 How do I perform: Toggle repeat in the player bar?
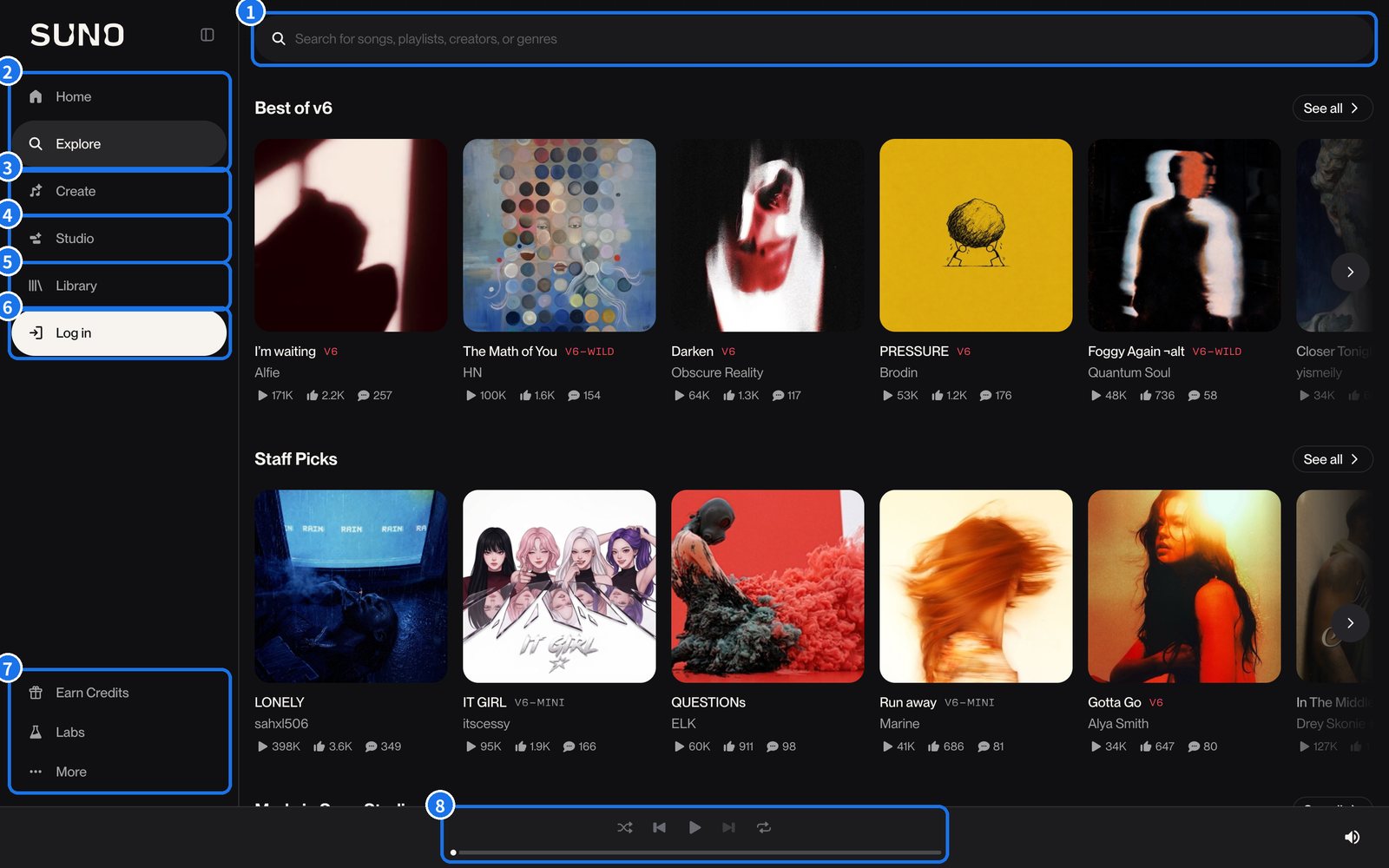click(764, 827)
